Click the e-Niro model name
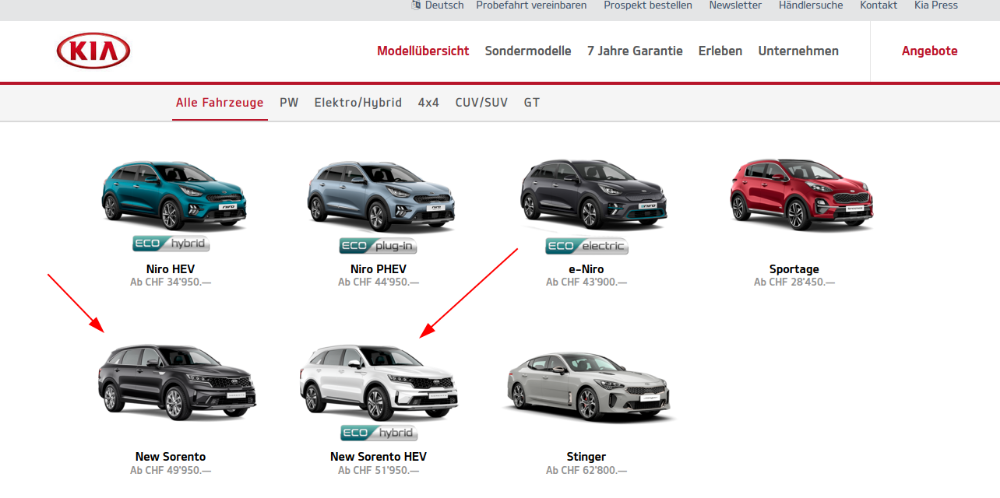Viewport: 1000px width, 498px height. pos(586,269)
